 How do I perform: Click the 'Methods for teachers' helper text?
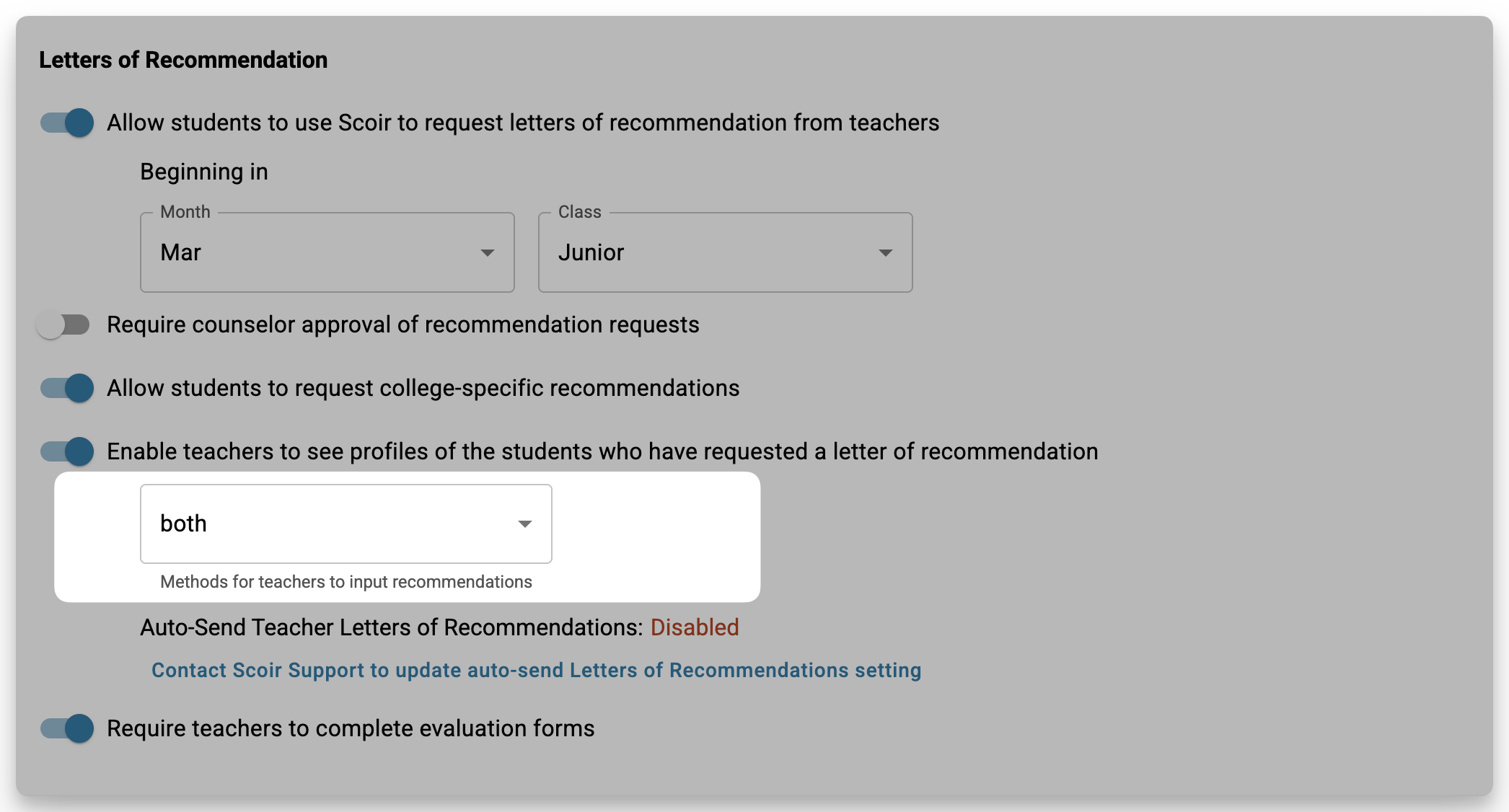[x=346, y=582]
